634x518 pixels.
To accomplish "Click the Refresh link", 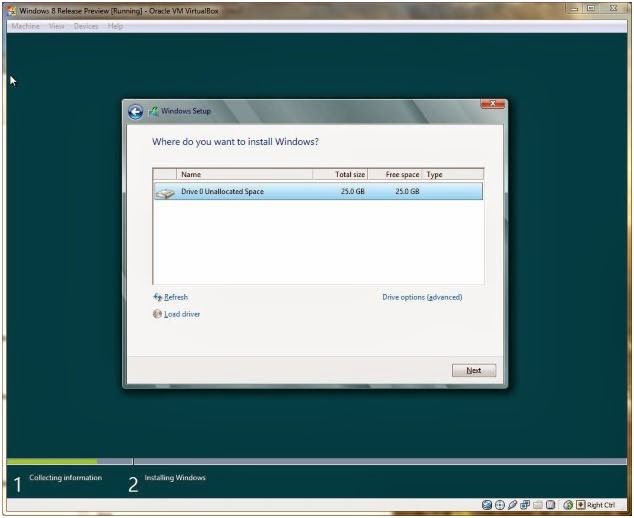I will (x=176, y=297).
